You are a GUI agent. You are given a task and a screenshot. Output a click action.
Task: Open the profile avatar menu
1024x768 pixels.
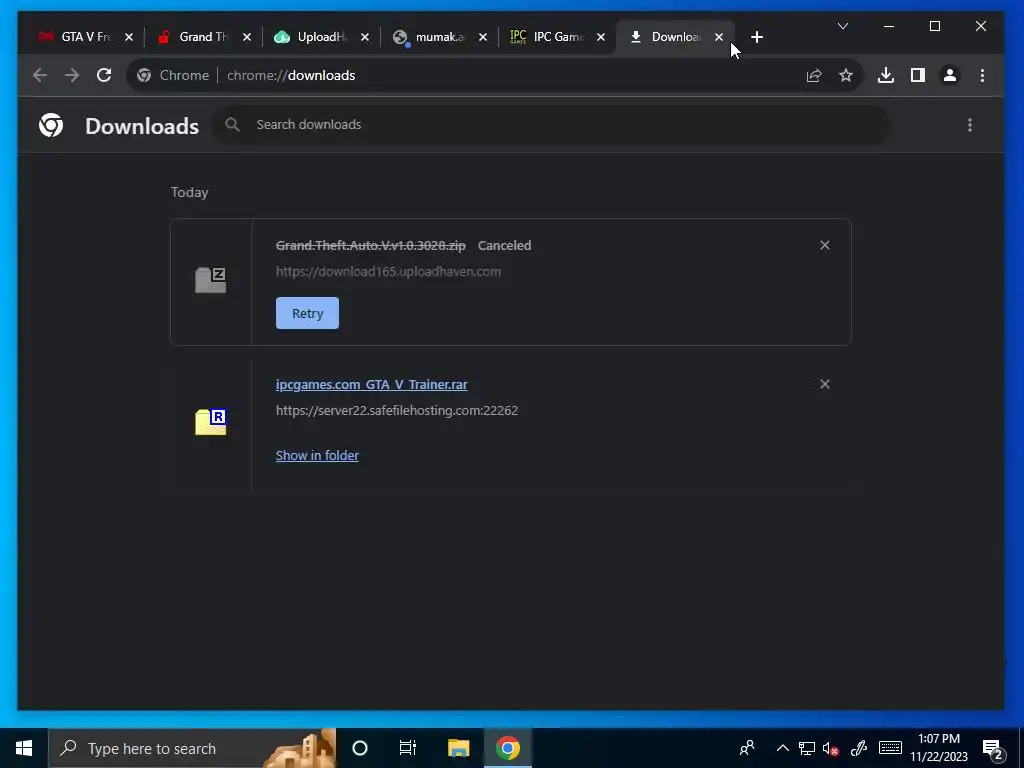(x=950, y=75)
